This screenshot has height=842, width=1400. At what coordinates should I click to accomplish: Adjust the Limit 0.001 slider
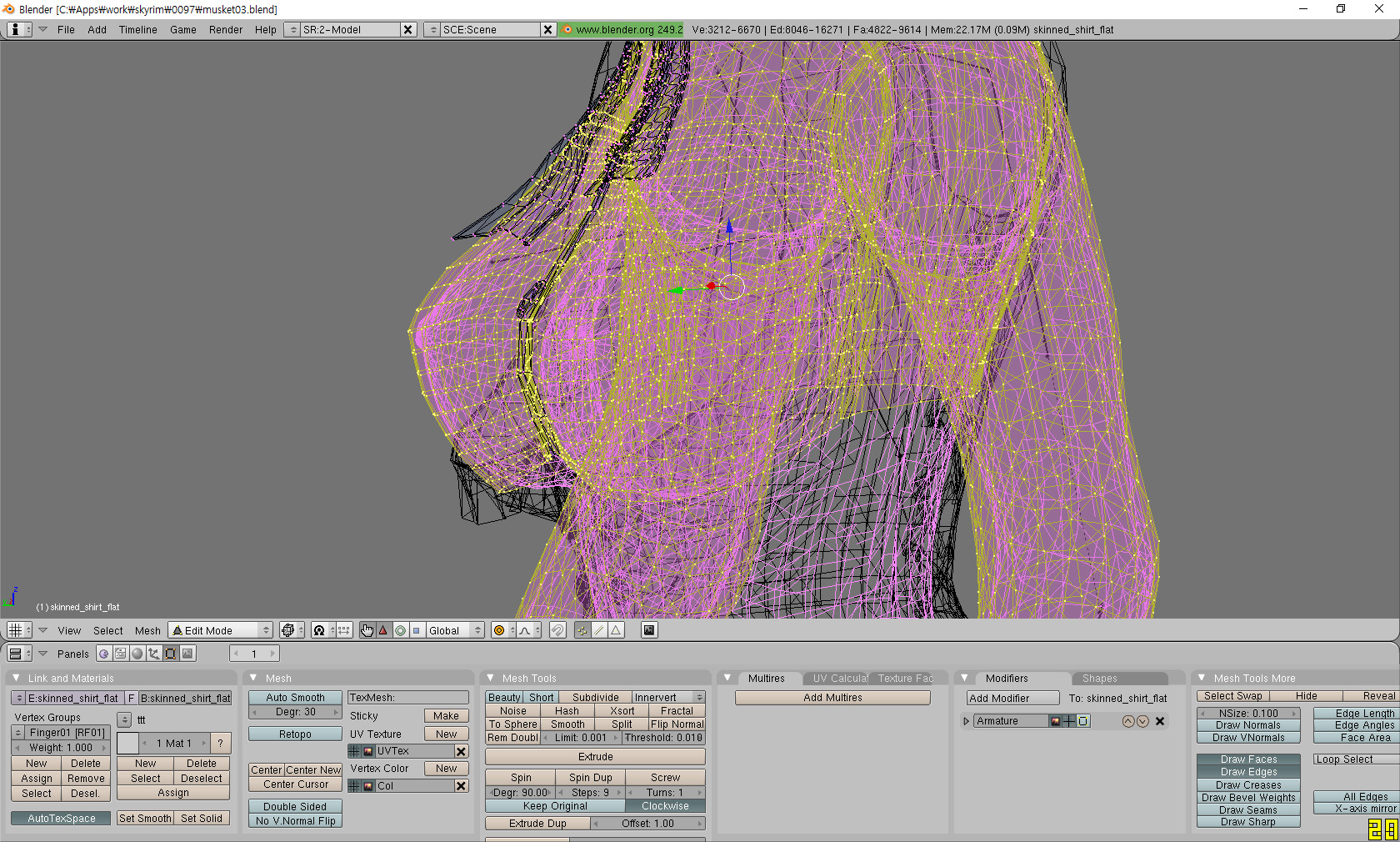(x=582, y=738)
